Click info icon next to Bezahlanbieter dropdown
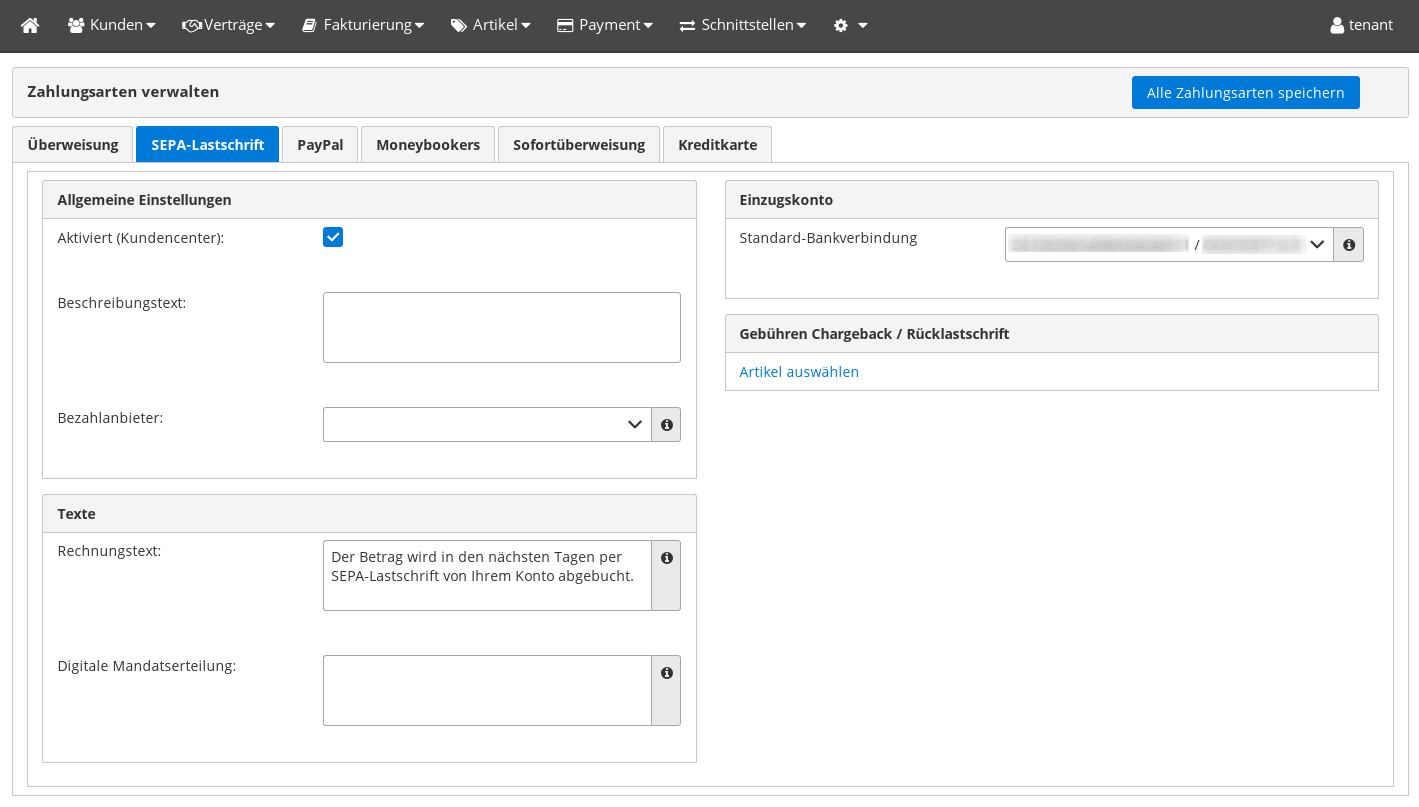The image size is (1419, 807). coord(666,425)
